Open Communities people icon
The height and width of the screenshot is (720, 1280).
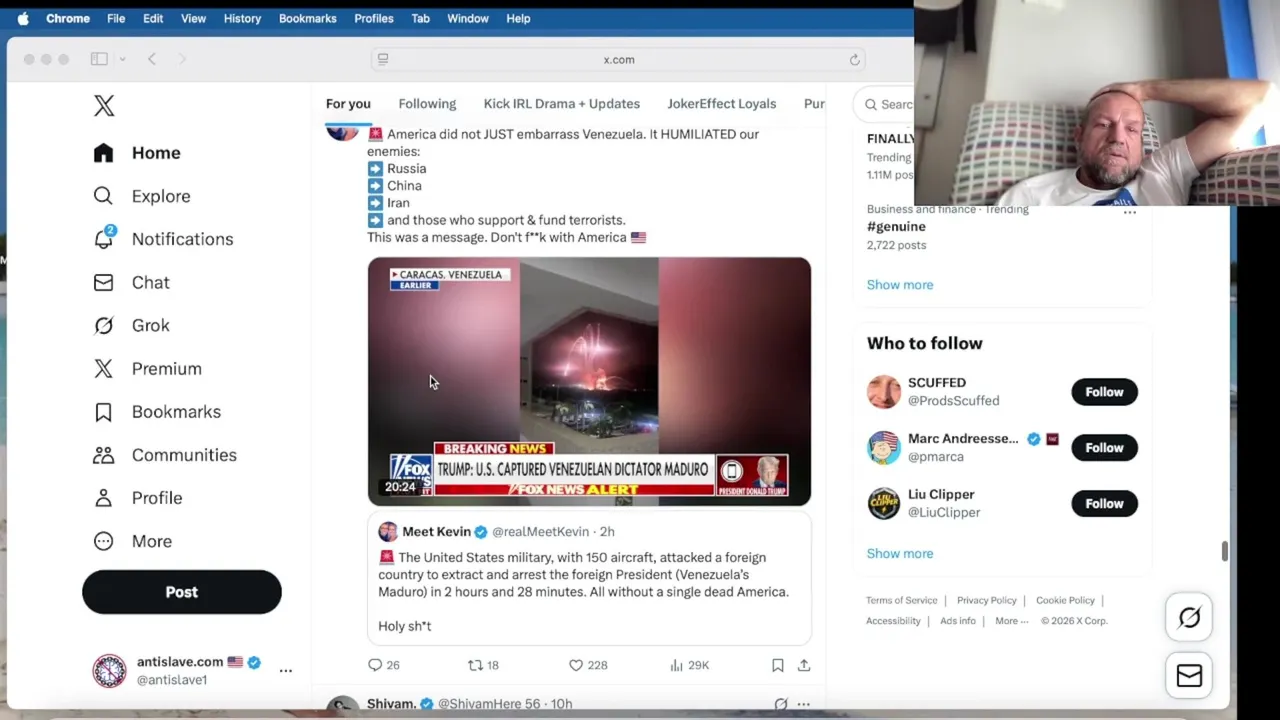coord(103,455)
